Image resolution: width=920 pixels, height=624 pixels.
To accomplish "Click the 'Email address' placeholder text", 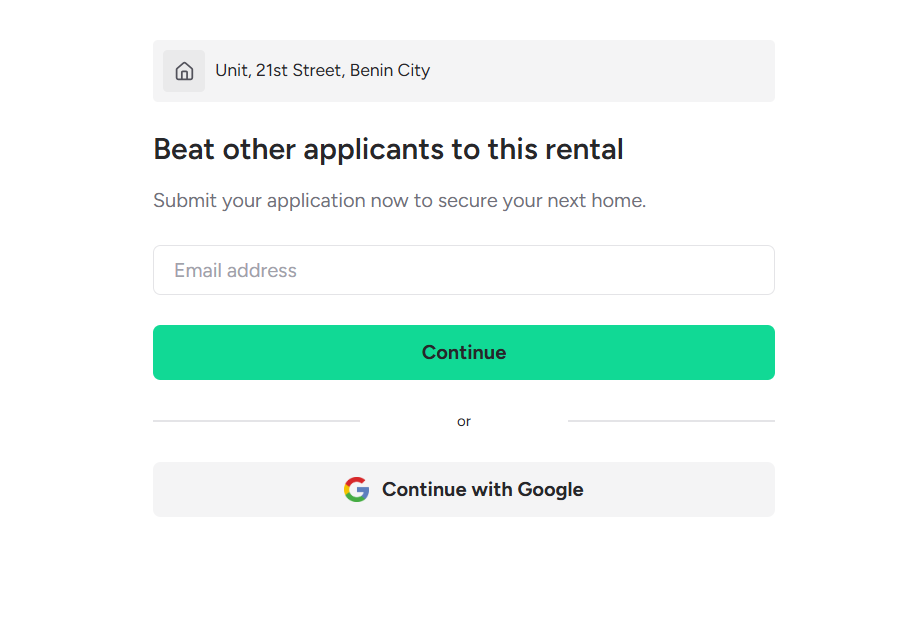I will coord(235,271).
